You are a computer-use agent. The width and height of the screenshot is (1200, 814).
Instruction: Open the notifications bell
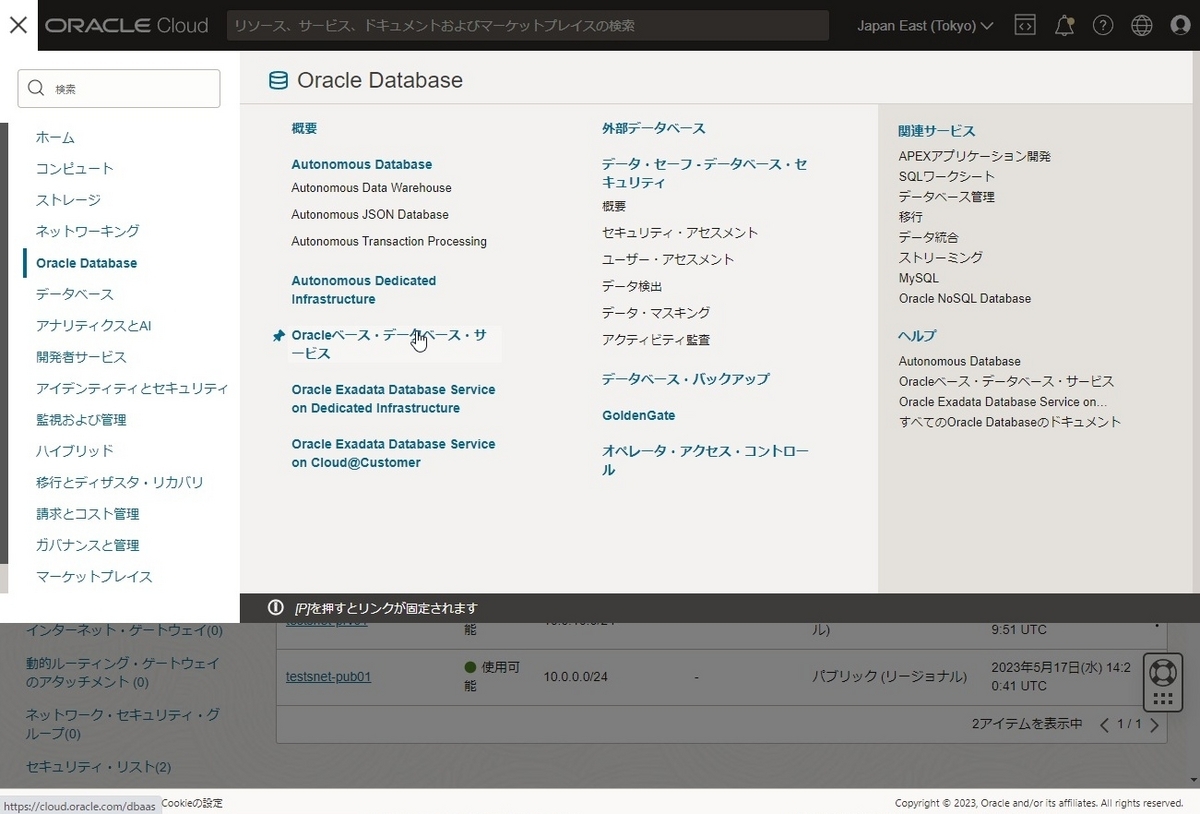[1064, 25]
